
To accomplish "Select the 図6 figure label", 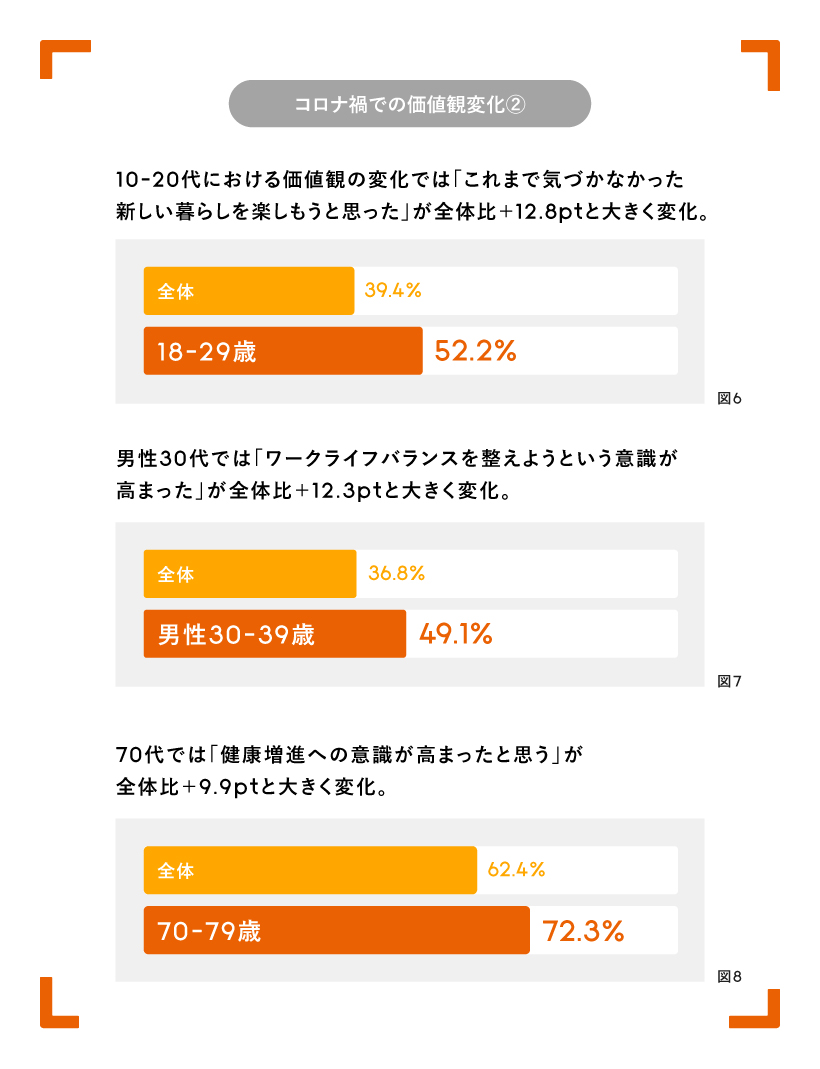I will click(729, 399).
